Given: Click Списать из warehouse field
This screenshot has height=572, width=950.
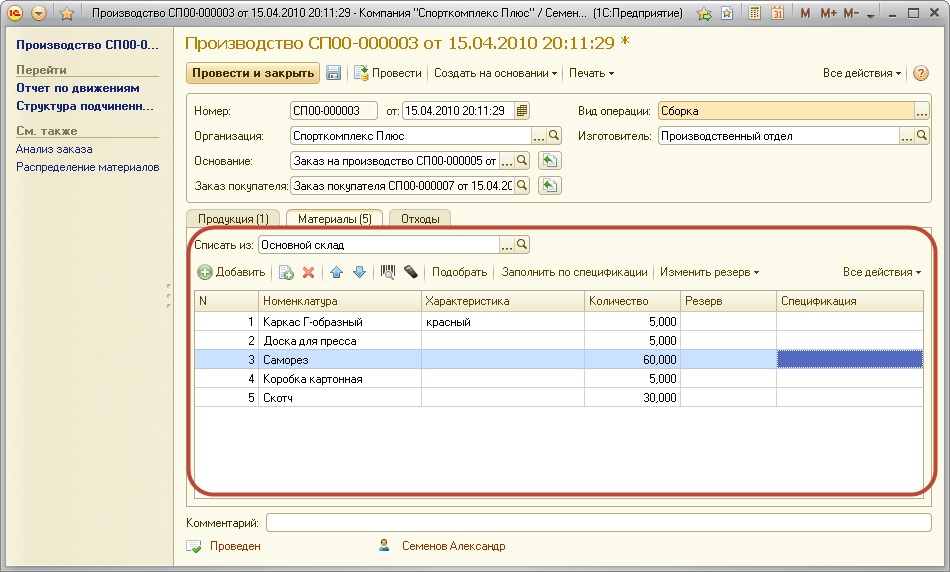Looking at the screenshot, I should point(379,245).
